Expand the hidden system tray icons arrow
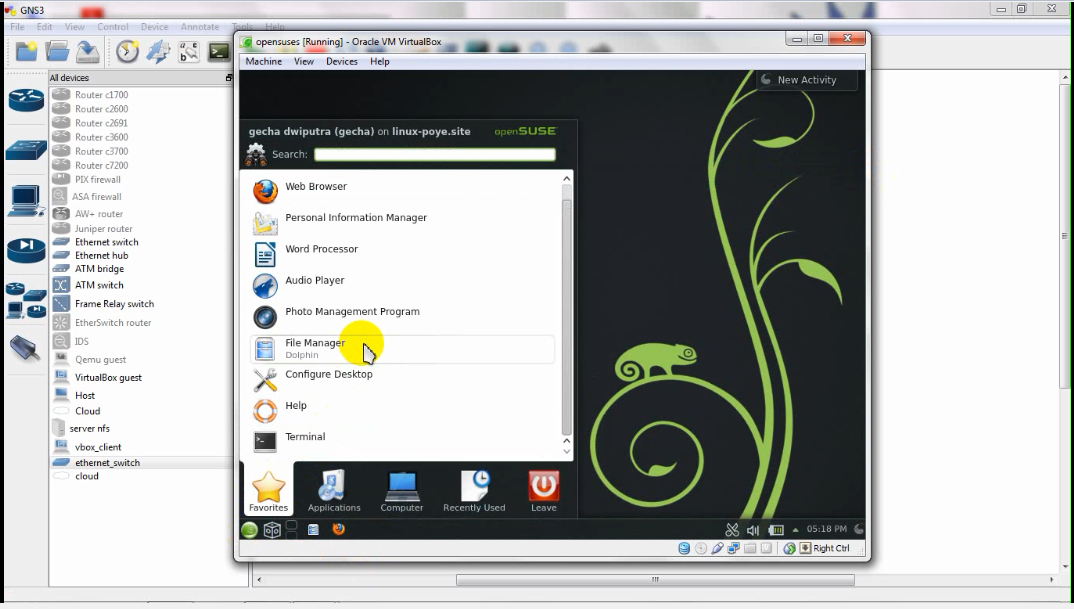1074x609 pixels. tap(795, 530)
